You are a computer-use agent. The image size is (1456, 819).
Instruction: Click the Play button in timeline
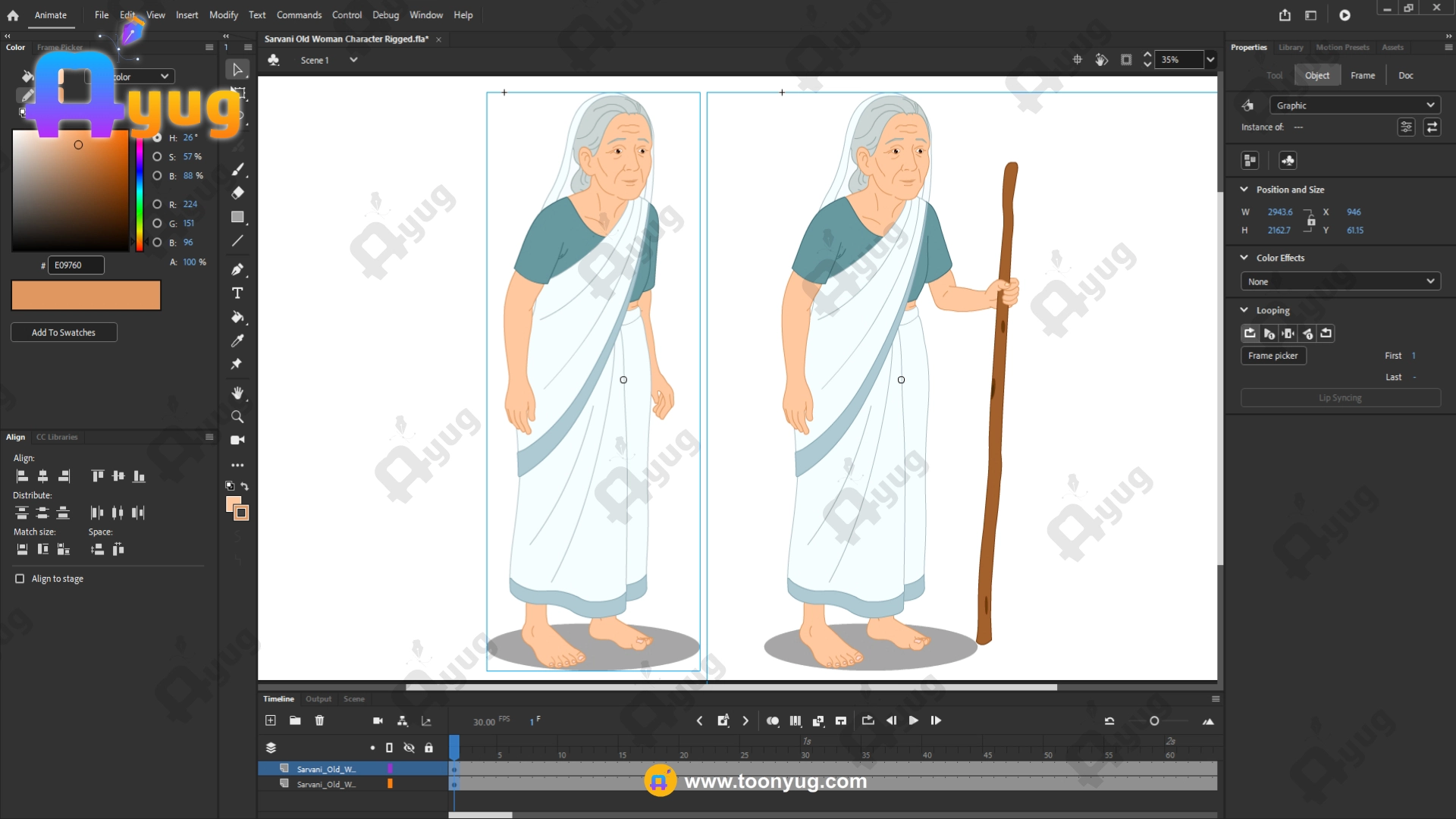point(914,720)
